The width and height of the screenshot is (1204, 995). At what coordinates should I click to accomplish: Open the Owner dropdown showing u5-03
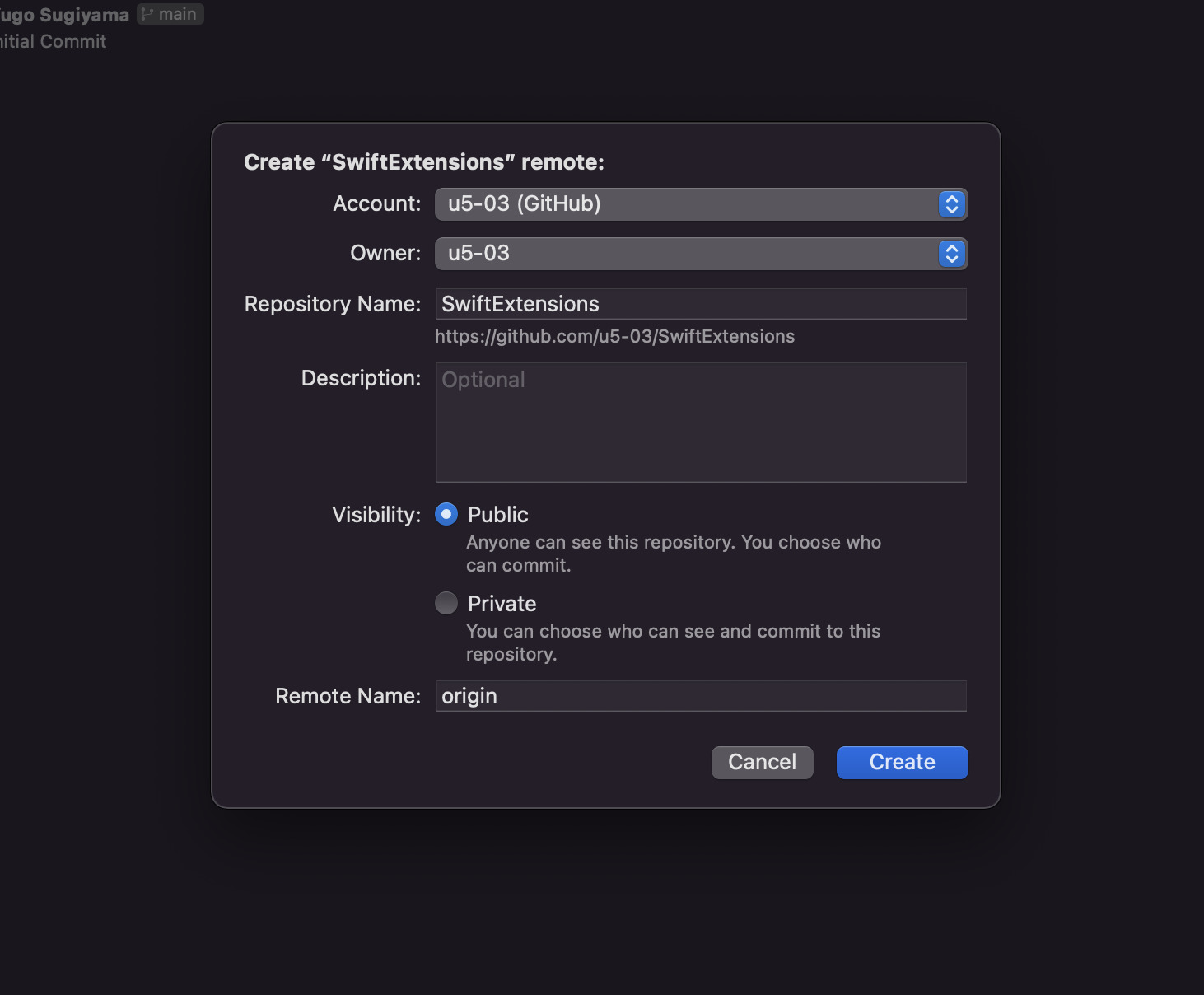point(700,254)
